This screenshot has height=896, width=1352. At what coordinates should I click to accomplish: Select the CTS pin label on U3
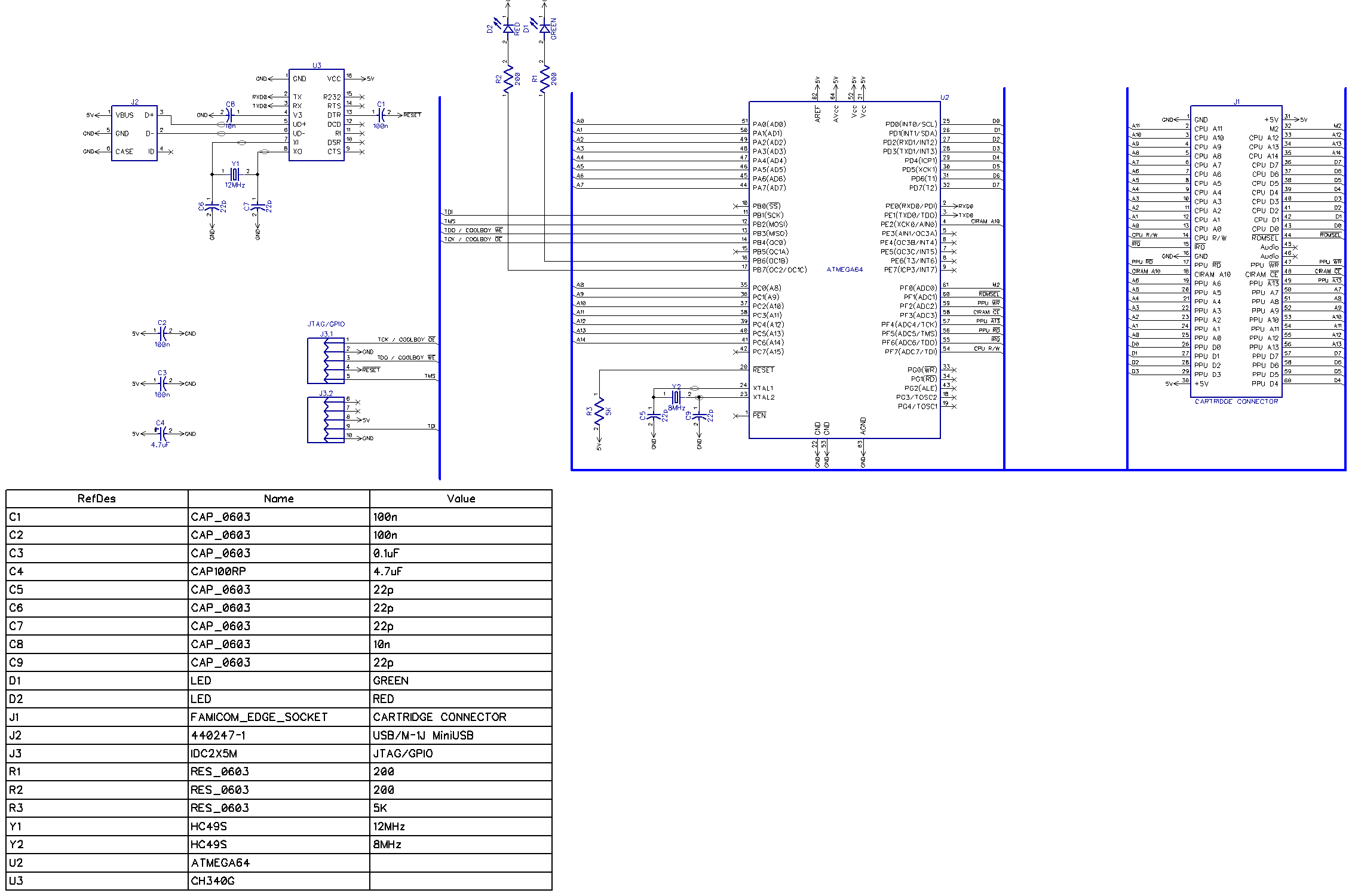pyautogui.click(x=335, y=152)
